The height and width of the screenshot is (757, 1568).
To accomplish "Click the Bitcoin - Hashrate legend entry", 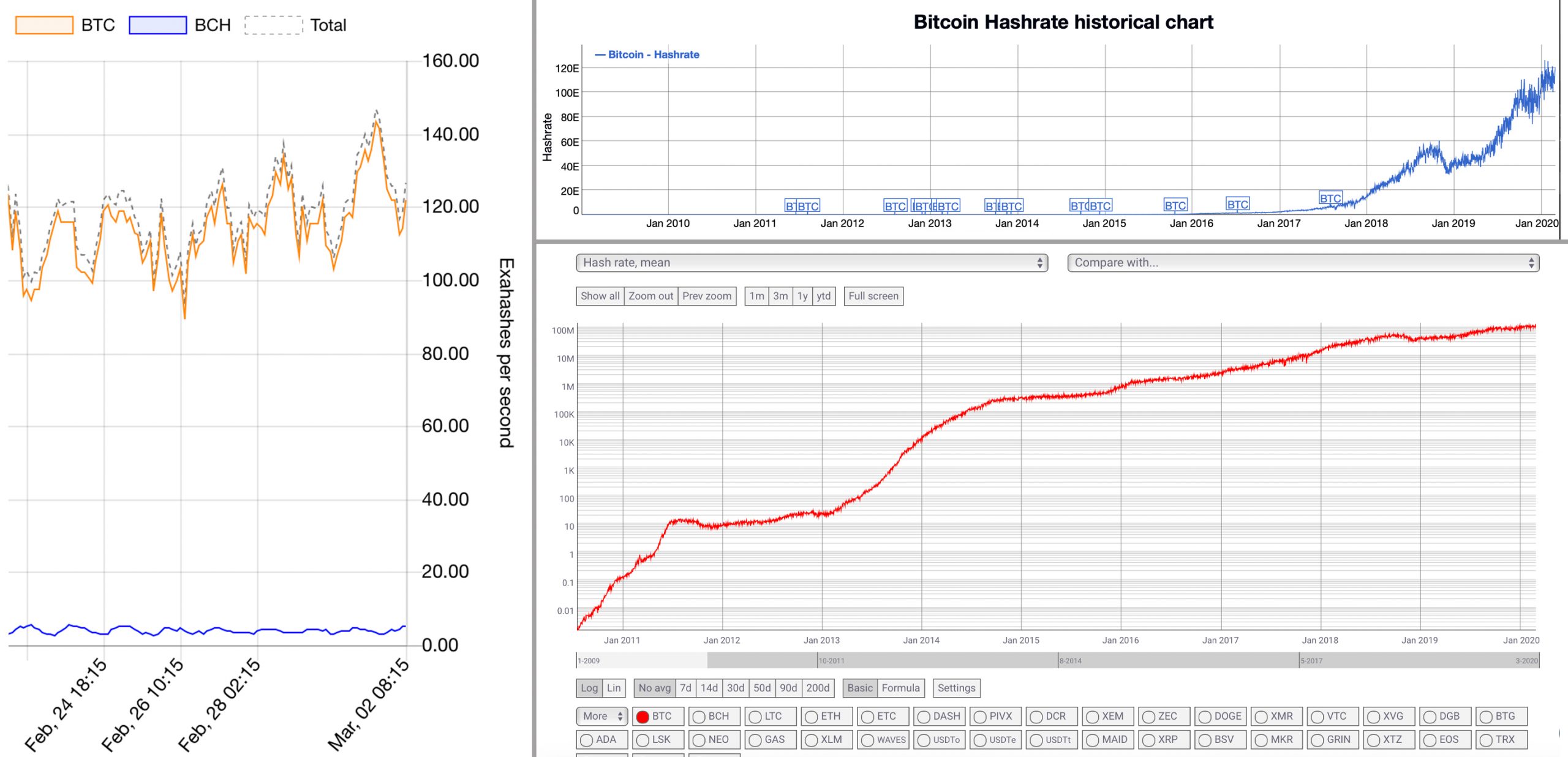I will 647,55.
